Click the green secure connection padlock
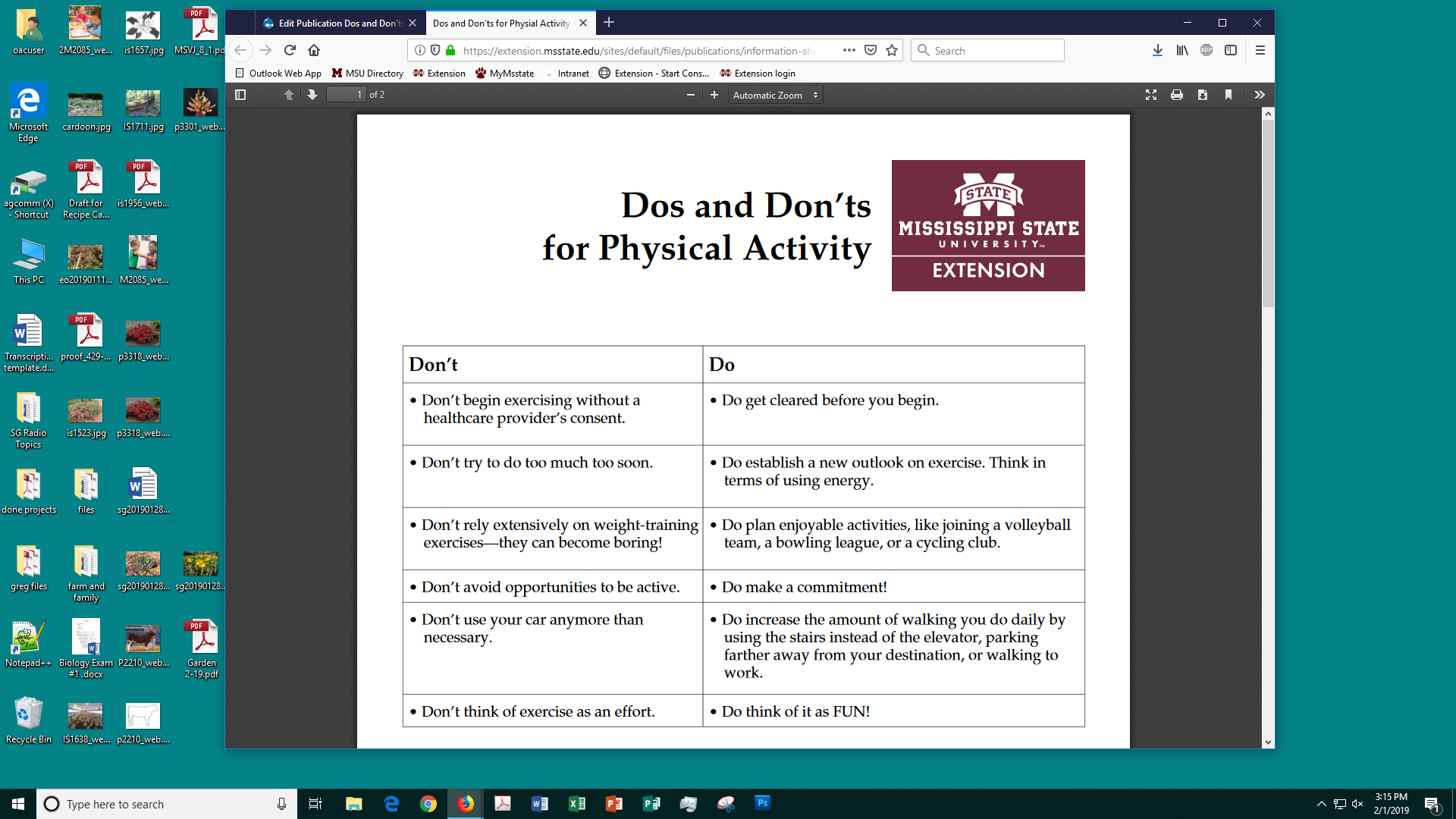Image resolution: width=1456 pixels, height=819 pixels. pyautogui.click(x=450, y=50)
